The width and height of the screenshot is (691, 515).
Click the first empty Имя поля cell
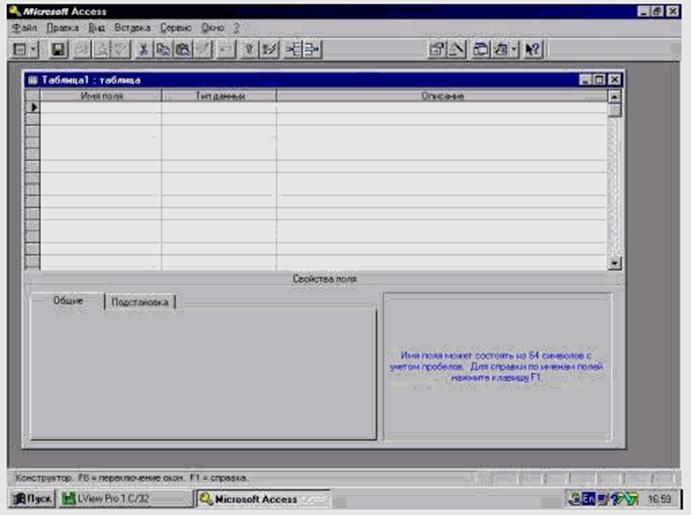coord(101,107)
